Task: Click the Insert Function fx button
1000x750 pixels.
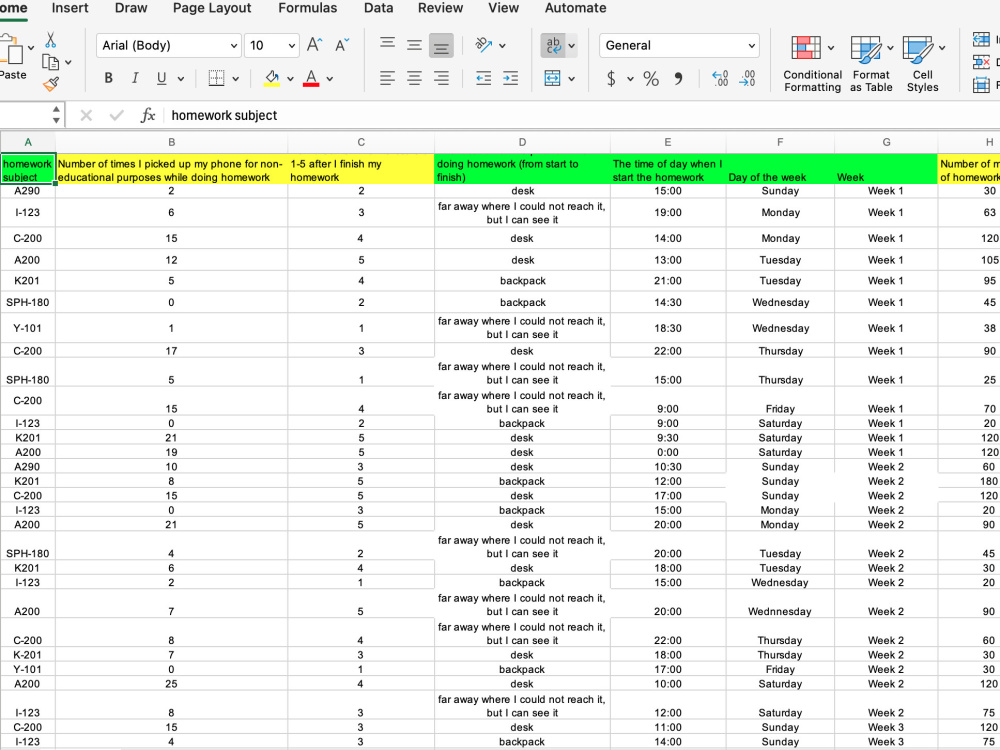Action: coord(147,115)
